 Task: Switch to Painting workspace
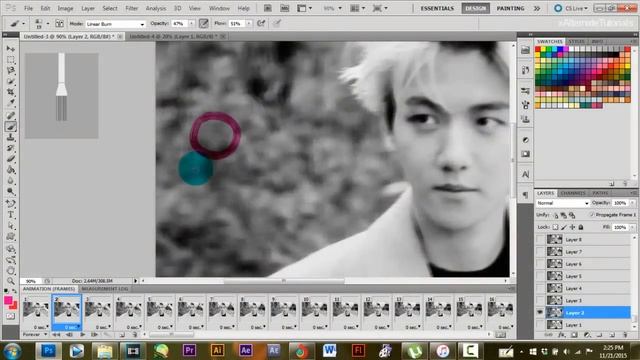510,8
